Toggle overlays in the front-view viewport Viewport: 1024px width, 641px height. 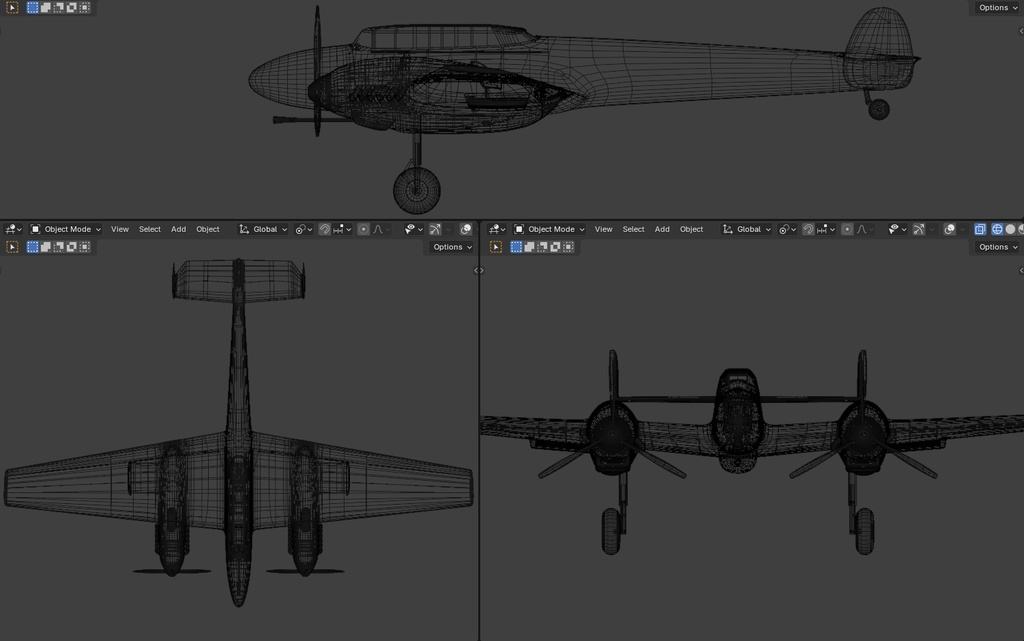pos(950,229)
